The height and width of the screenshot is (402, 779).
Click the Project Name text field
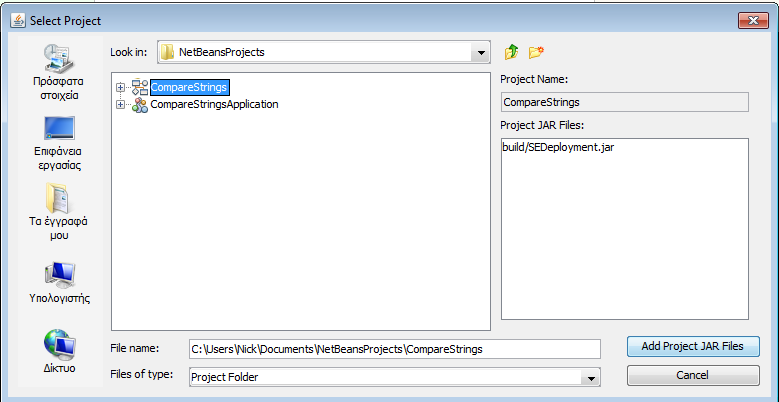coord(624,102)
